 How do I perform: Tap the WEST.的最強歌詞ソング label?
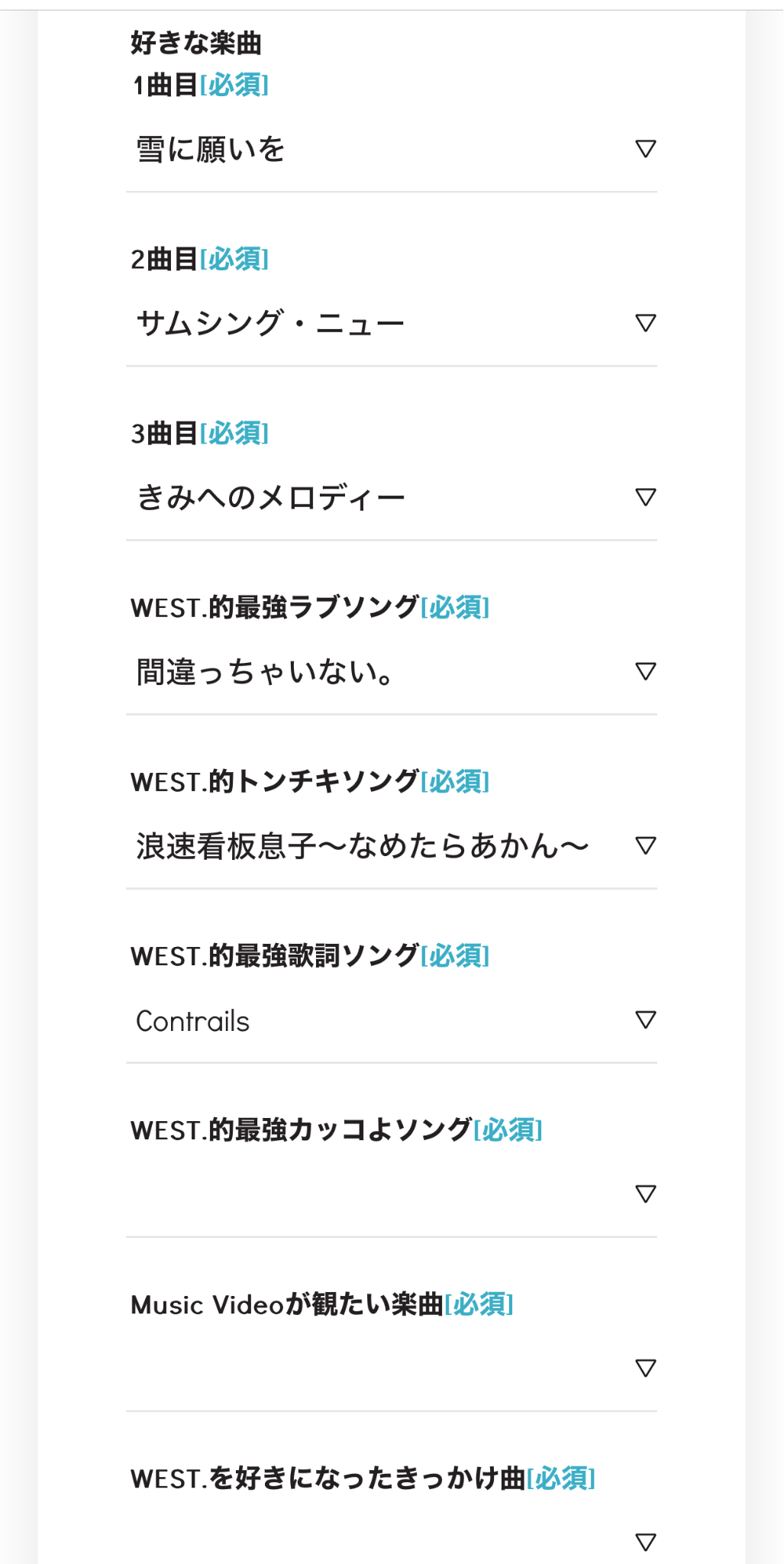(x=275, y=956)
